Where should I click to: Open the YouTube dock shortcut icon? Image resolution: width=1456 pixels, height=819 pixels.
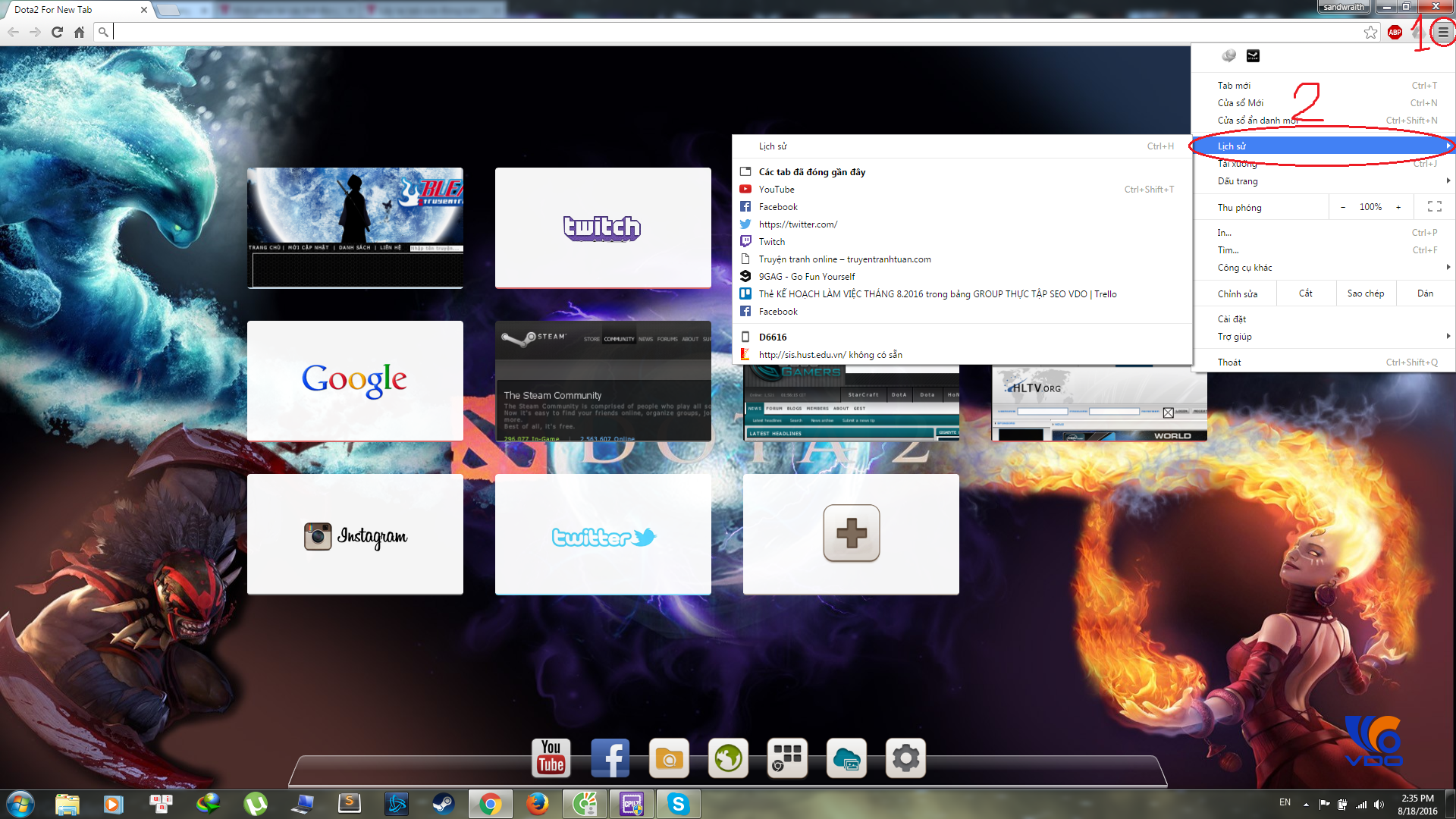[551, 758]
